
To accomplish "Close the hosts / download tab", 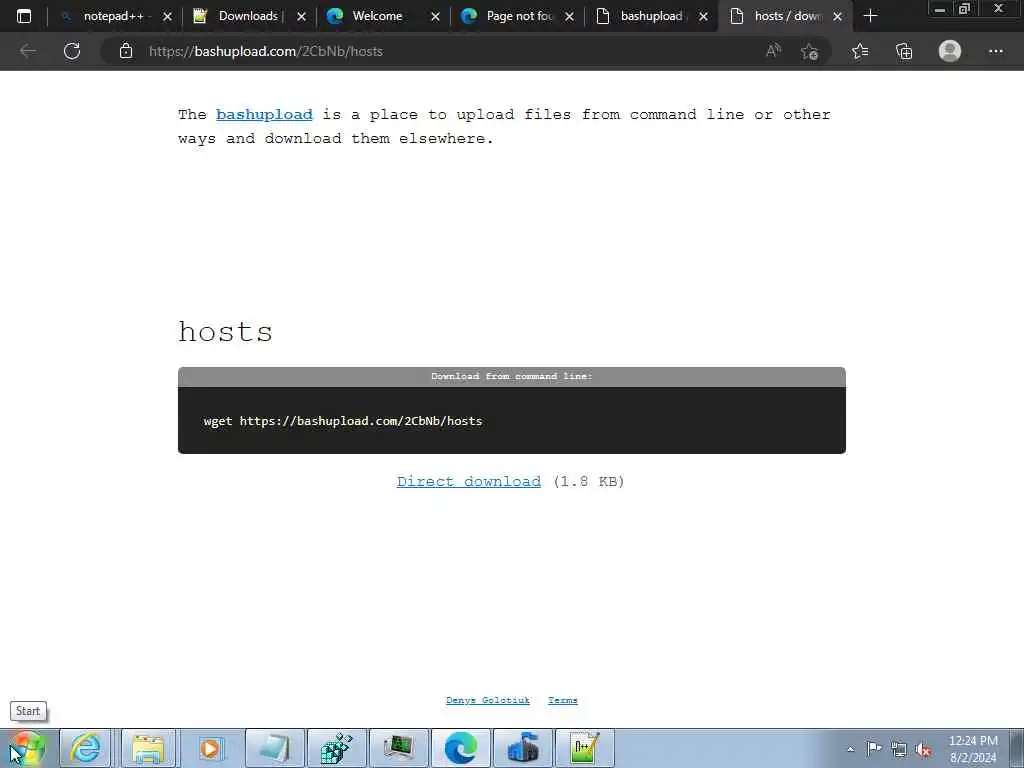I will pyautogui.click(x=838, y=16).
